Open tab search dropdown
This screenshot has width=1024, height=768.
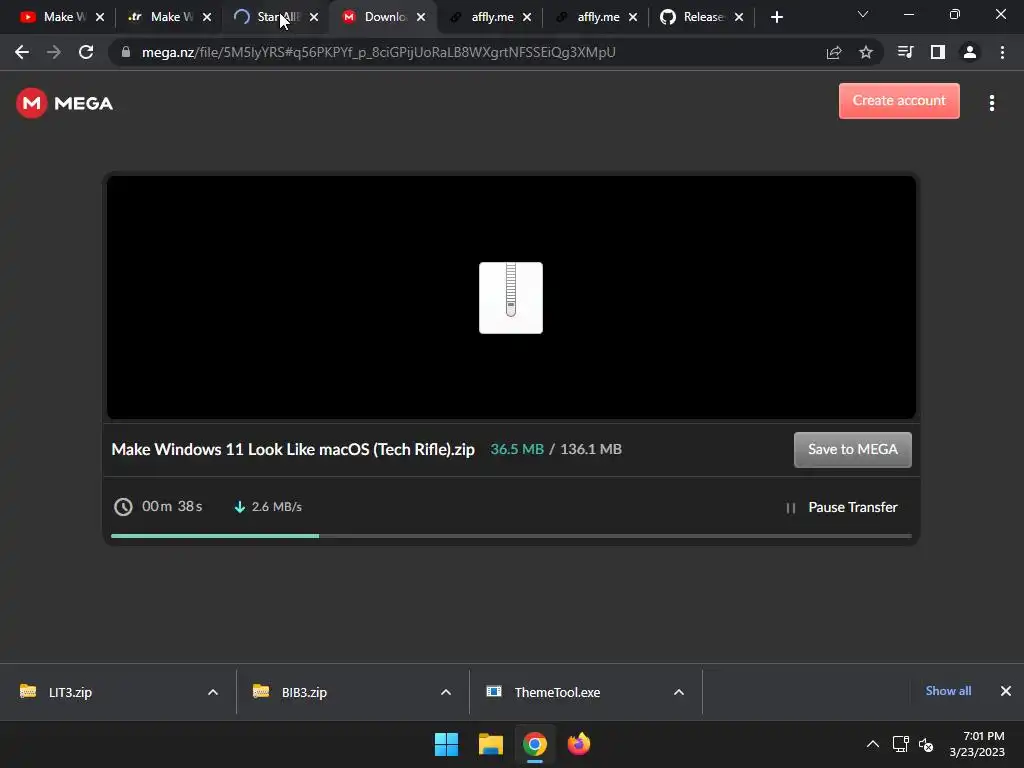[863, 14]
